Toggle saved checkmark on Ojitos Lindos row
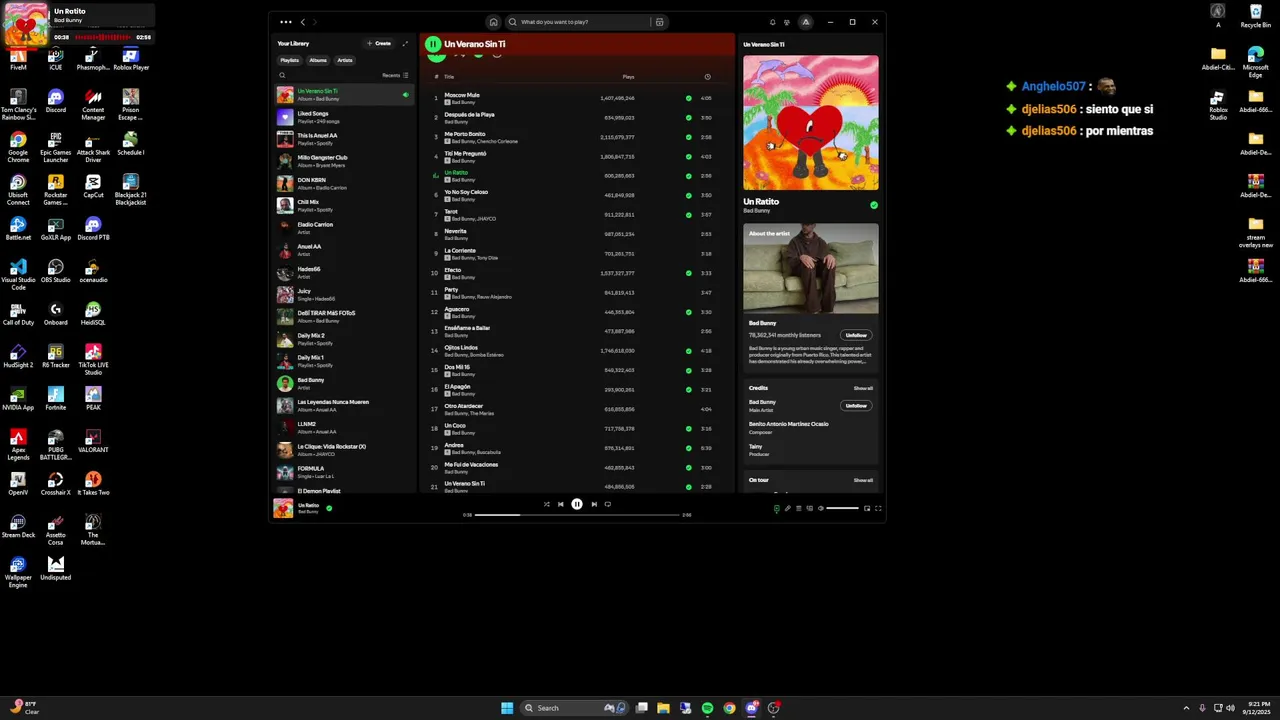The image size is (1280, 720). [688, 351]
